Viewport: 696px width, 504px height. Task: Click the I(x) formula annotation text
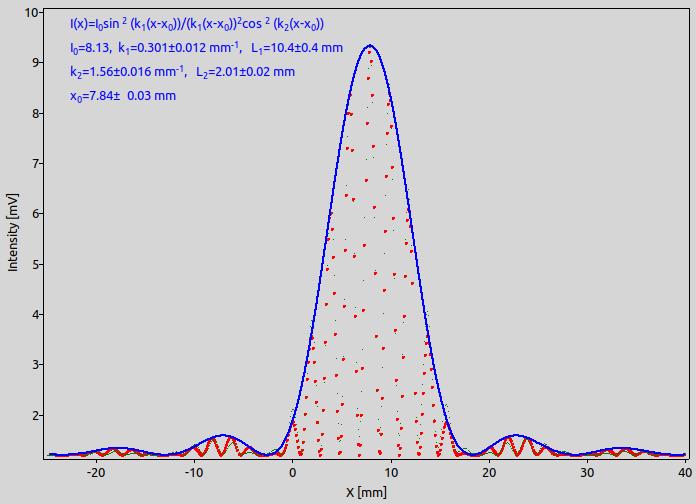197,24
